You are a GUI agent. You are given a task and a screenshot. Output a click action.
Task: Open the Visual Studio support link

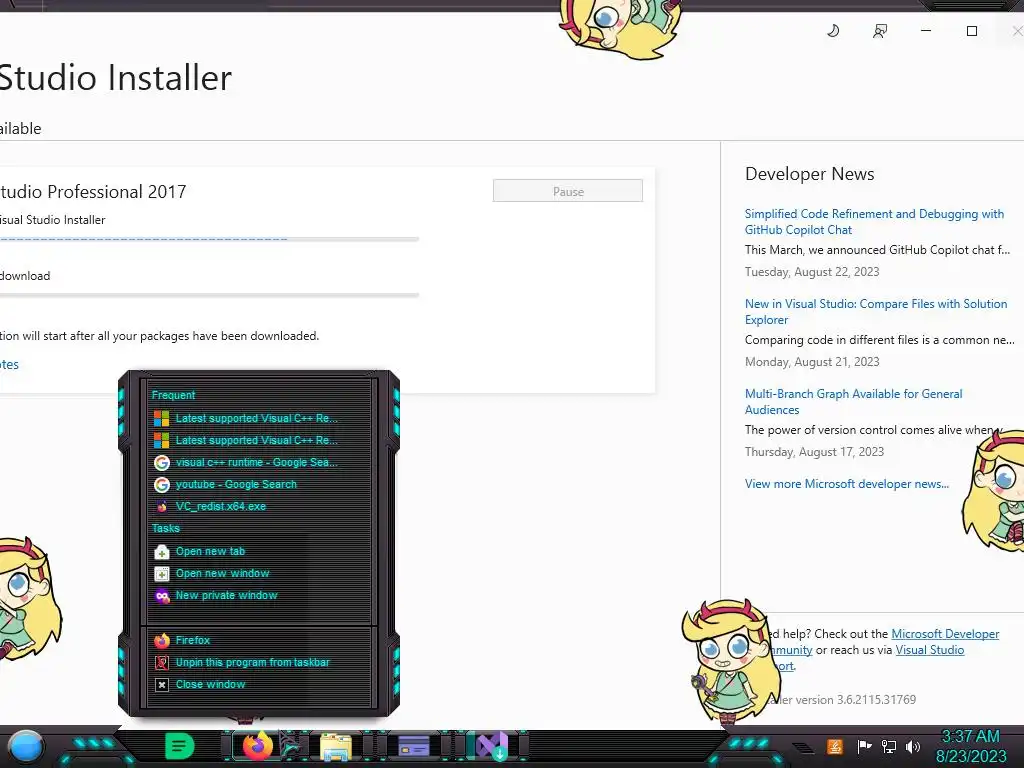(x=929, y=650)
